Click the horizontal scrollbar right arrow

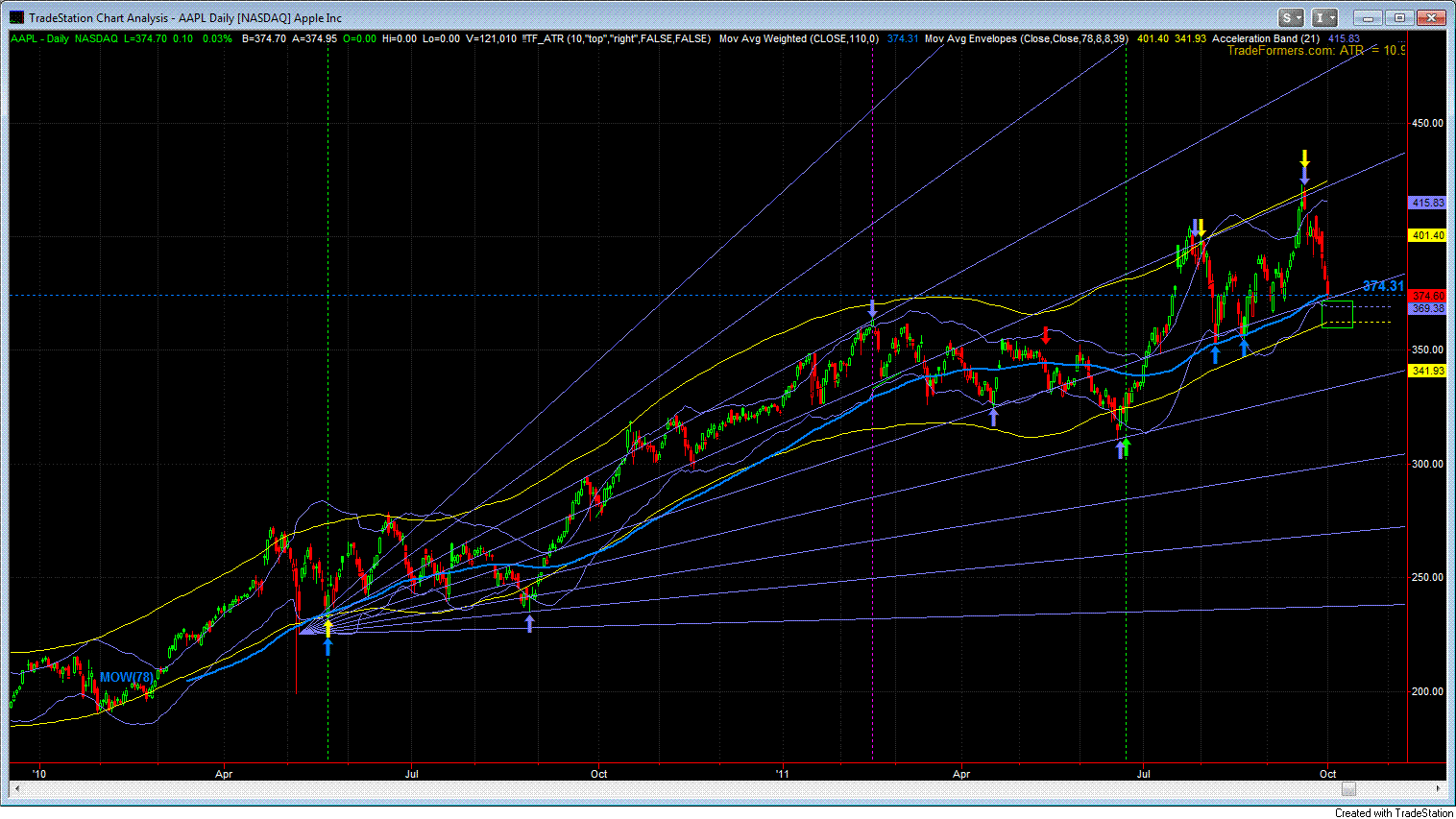[1439, 788]
